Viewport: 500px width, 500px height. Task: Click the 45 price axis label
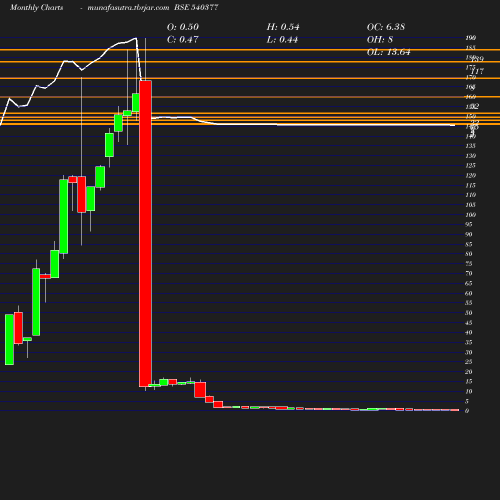(x=469, y=323)
